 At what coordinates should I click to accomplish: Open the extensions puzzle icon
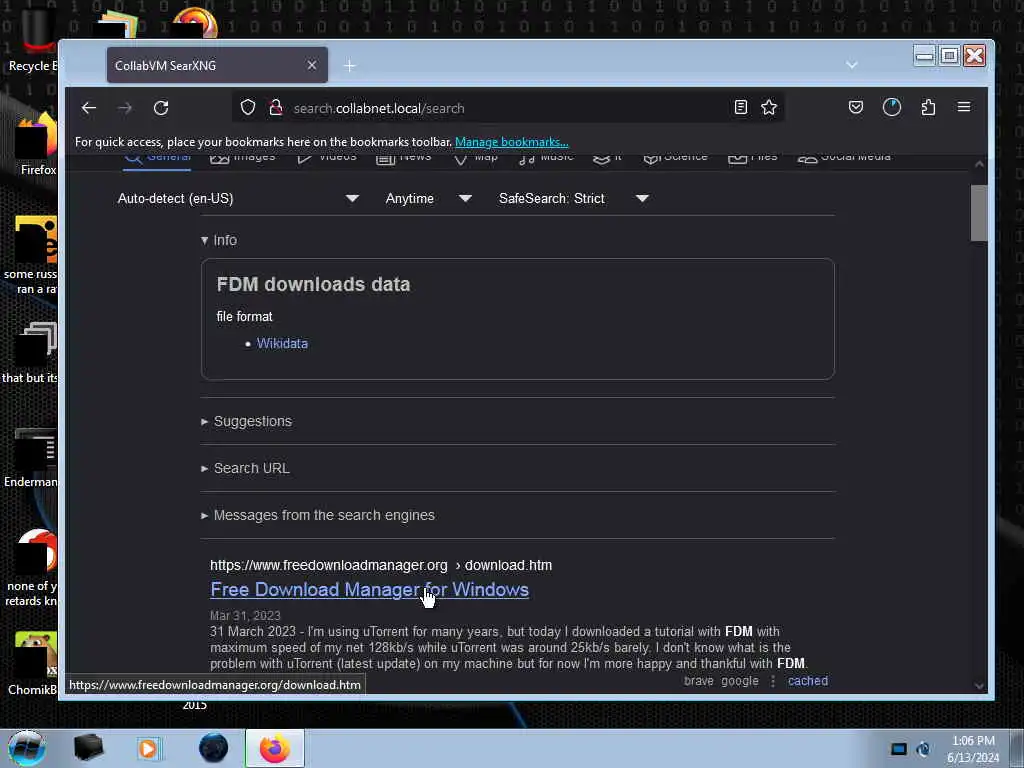[928, 107]
